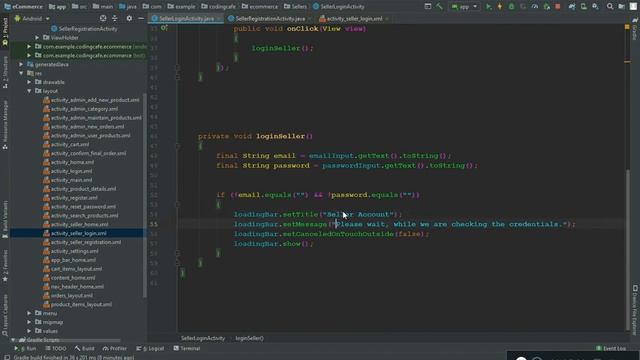Click loginSeller() breadcrumb below the editor
The image size is (640, 360).
(x=249, y=338)
